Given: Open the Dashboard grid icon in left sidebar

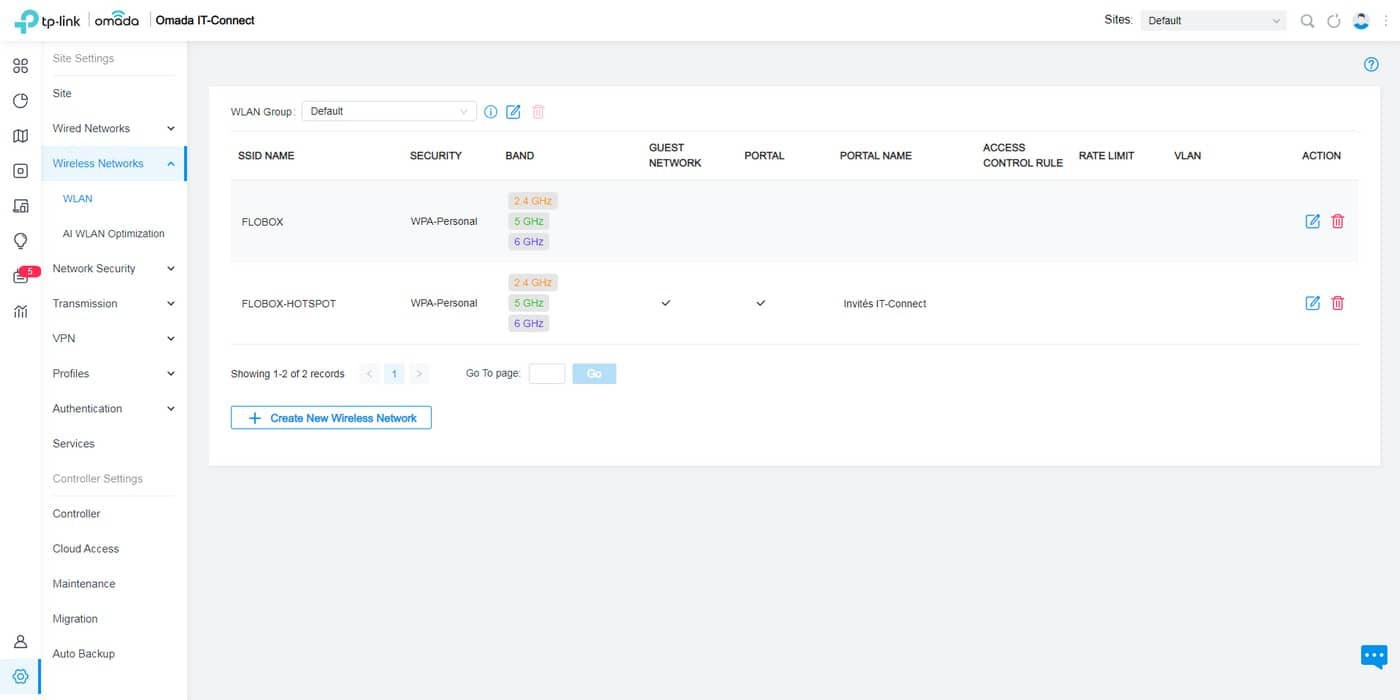Looking at the screenshot, I should [20, 65].
